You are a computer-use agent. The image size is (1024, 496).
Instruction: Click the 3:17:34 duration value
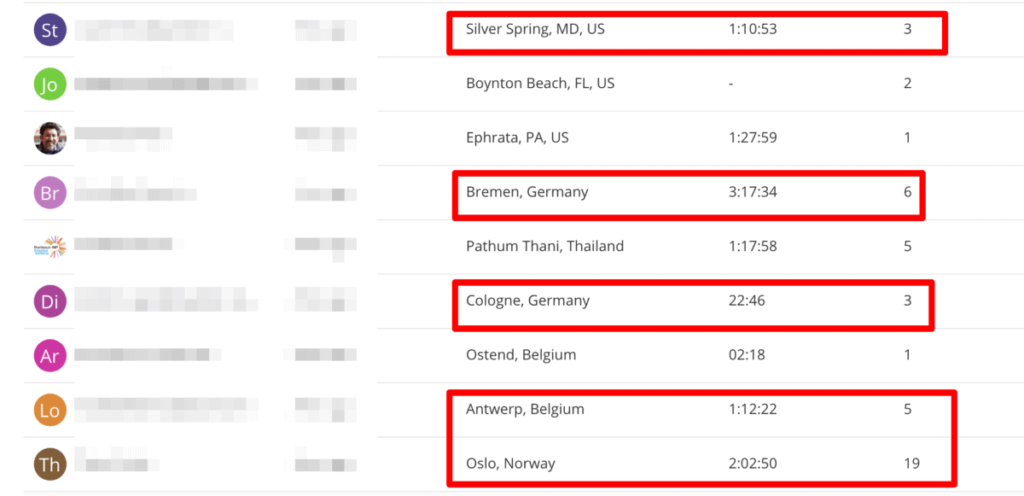point(753,192)
